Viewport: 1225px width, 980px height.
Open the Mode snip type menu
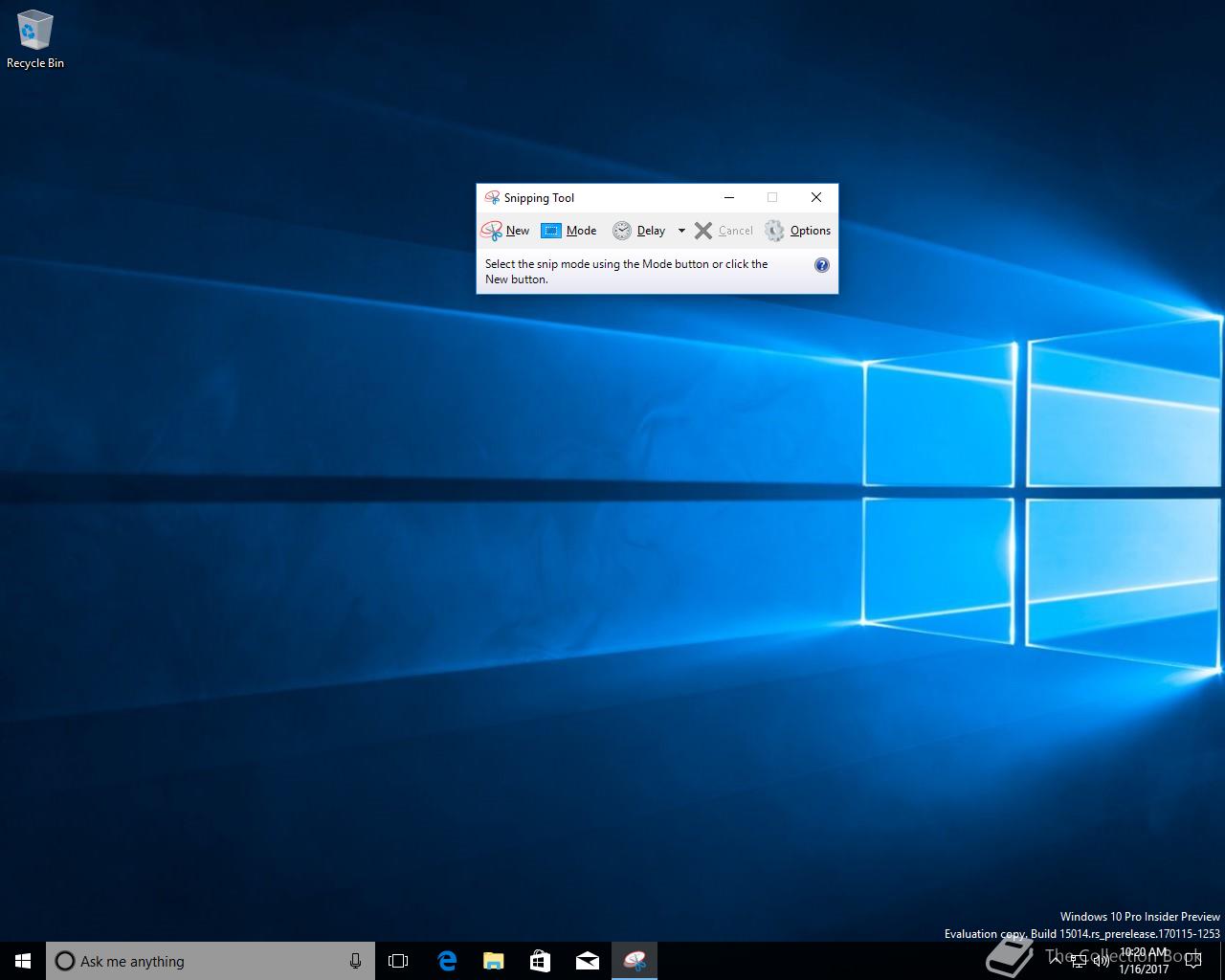568,231
